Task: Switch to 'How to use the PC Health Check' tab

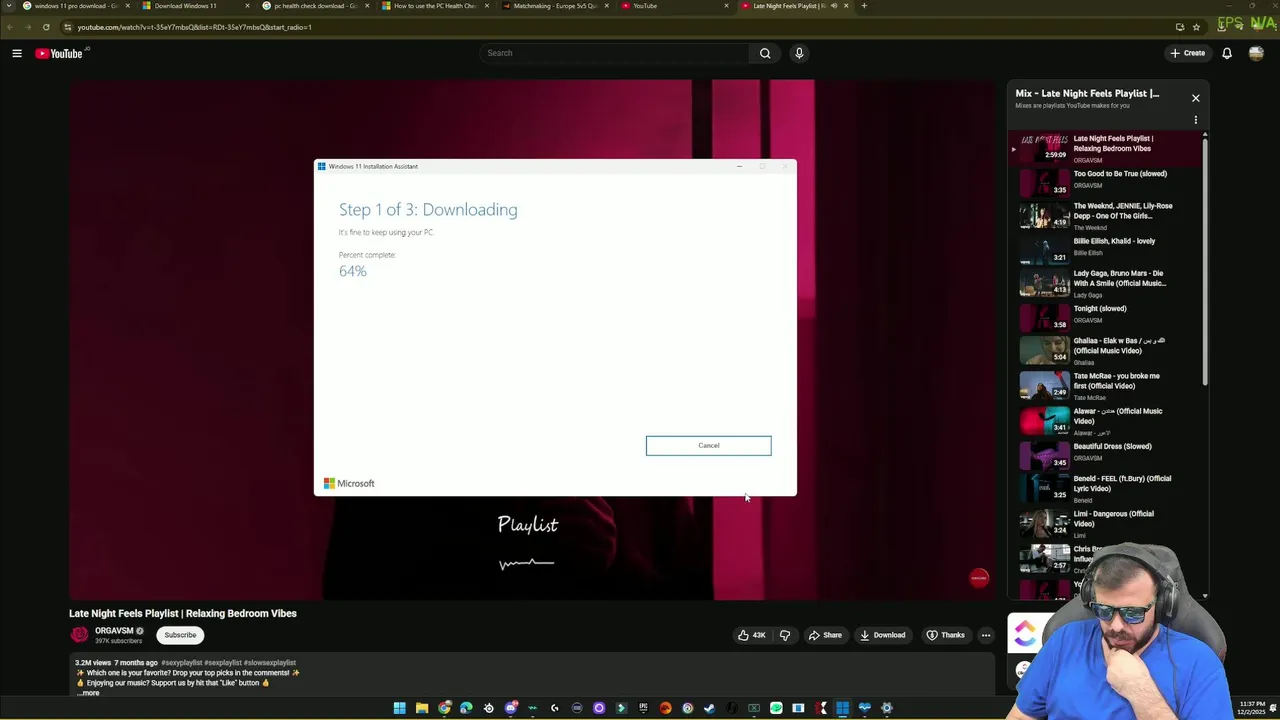Action: [434, 6]
